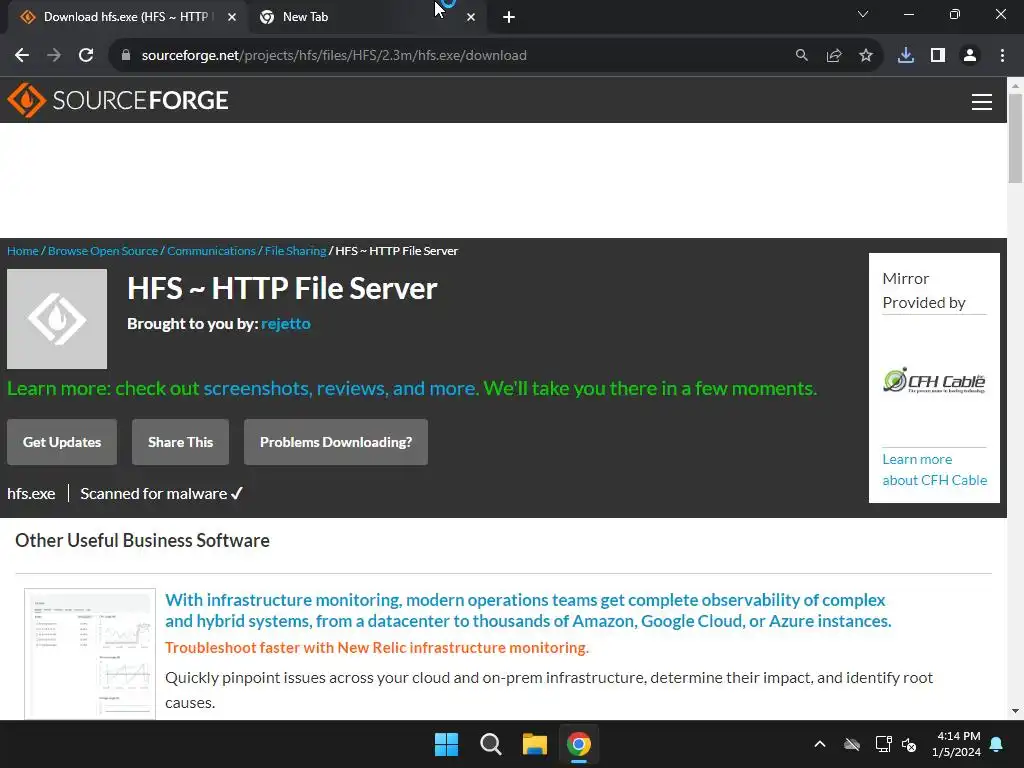Image resolution: width=1024 pixels, height=768 pixels.
Task: Open Chrome's three-dot menu
Action: (x=1002, y=56)
